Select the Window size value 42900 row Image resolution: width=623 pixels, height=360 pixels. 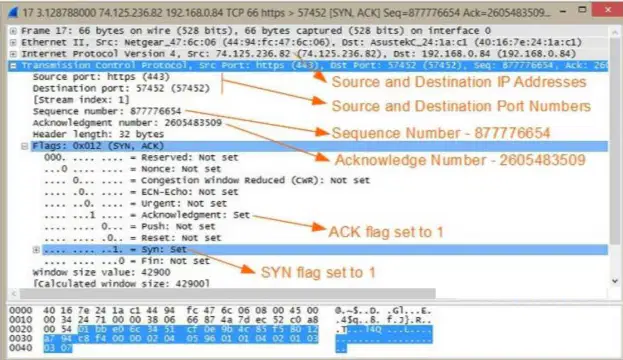click(101, 273)
